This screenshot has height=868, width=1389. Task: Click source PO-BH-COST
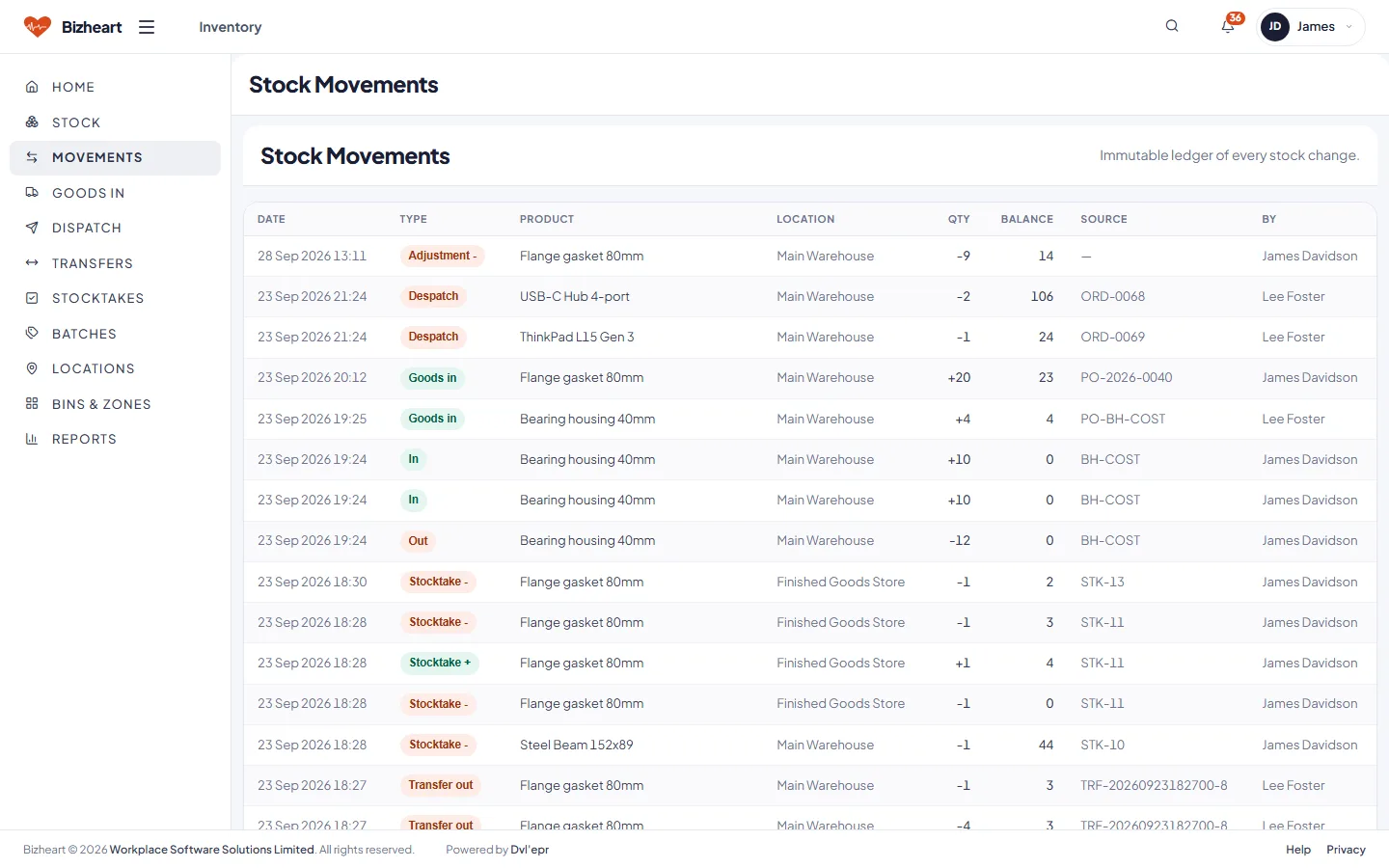pyautogui.click(x=1123, y=419)
